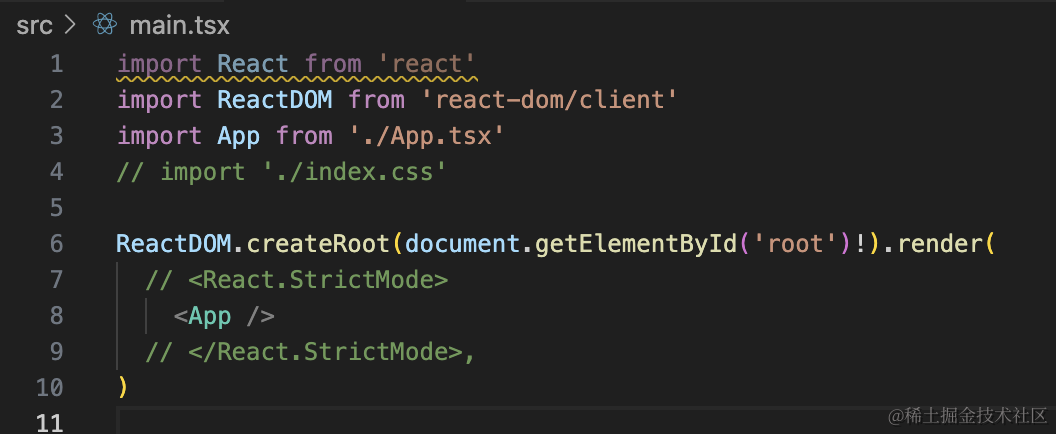Image resolution: width=1056 pixels, height=434 pixels.
Task: Click the 'React' identifier on line 1
Action: coord(253,64)
